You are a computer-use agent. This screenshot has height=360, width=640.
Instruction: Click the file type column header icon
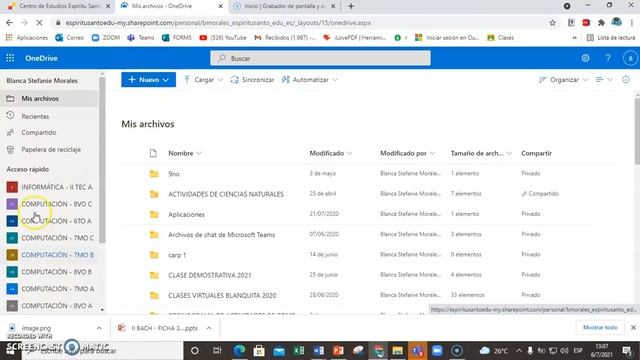pyautogui.click(x=153, y=153)
